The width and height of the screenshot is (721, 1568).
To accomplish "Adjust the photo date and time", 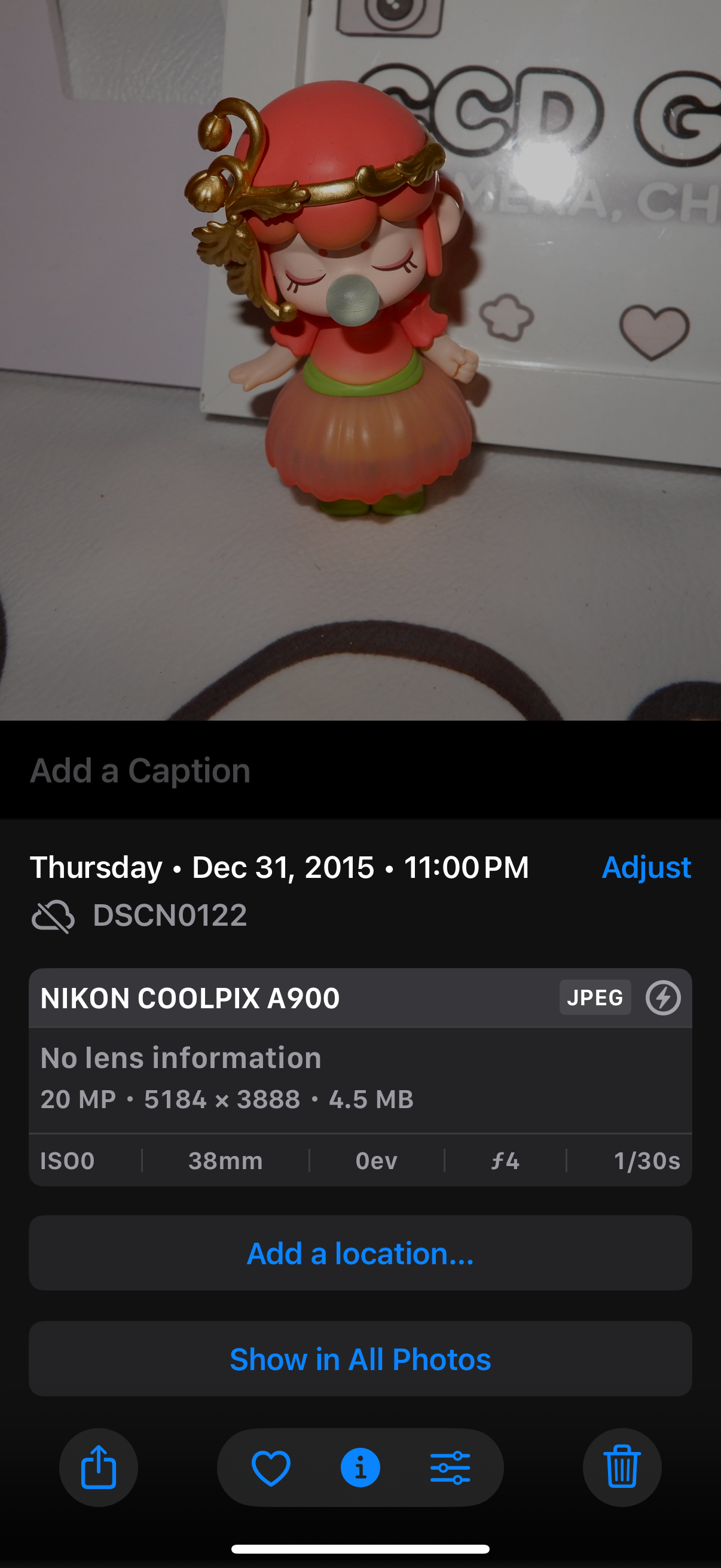I will tap(646, 867).
